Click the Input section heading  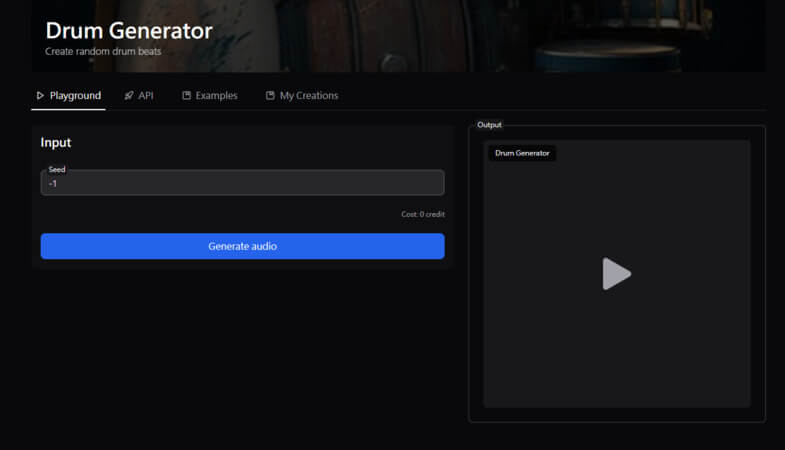56,143
